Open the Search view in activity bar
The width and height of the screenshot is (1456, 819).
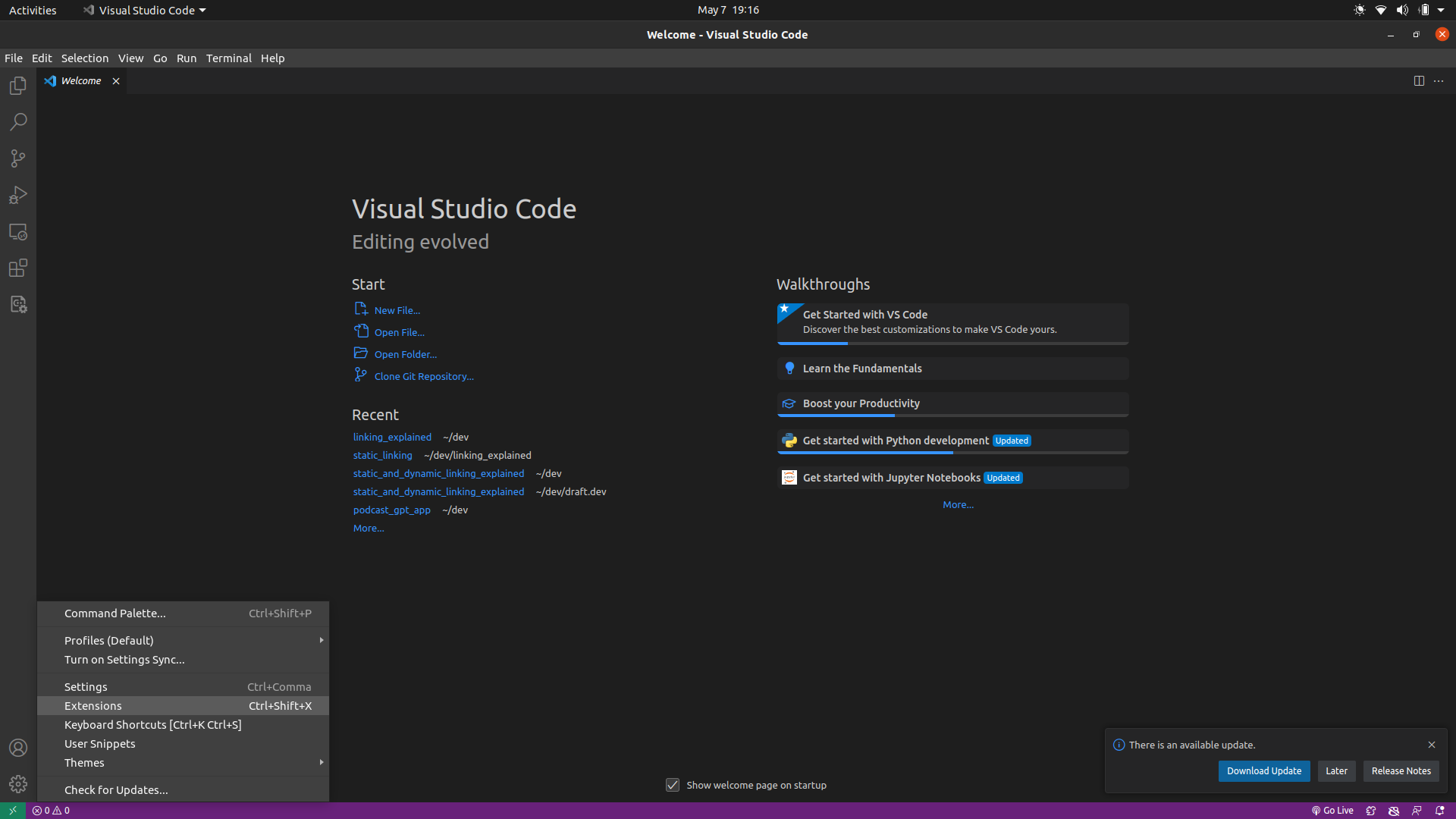pos(18,122)
